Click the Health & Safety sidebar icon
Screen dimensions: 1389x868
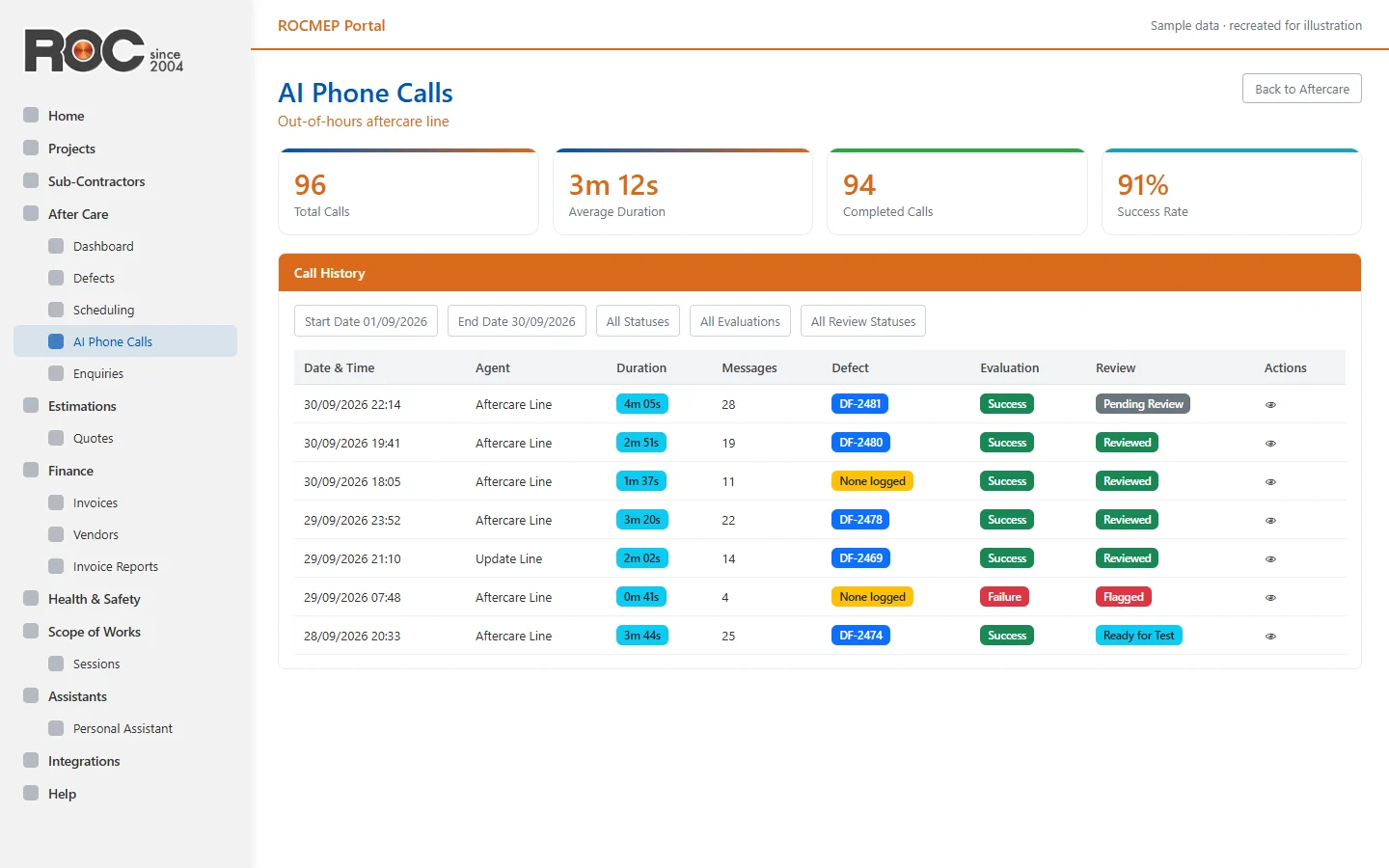tap(31, 599)
